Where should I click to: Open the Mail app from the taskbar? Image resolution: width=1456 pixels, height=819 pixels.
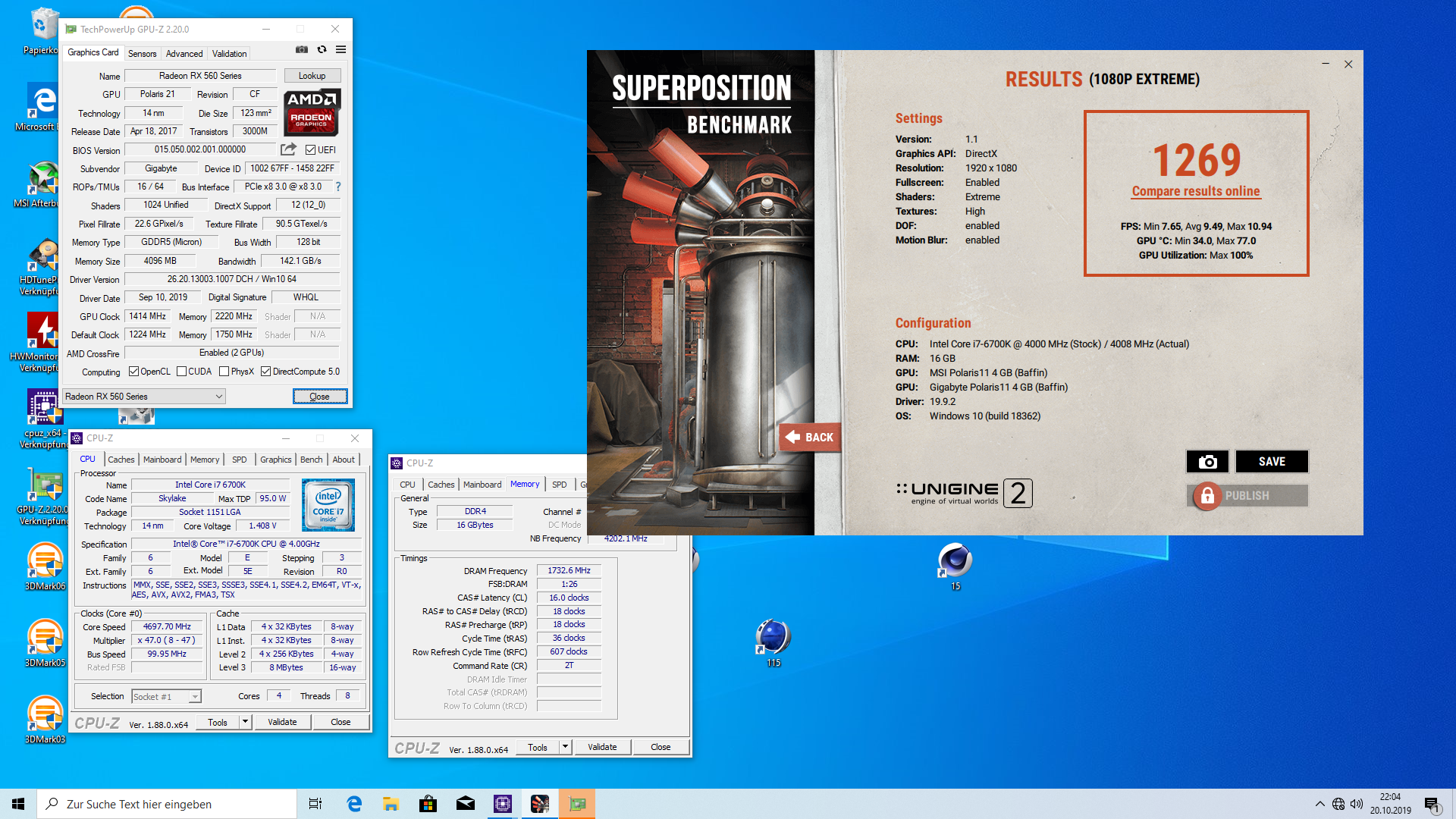point(465,804)
